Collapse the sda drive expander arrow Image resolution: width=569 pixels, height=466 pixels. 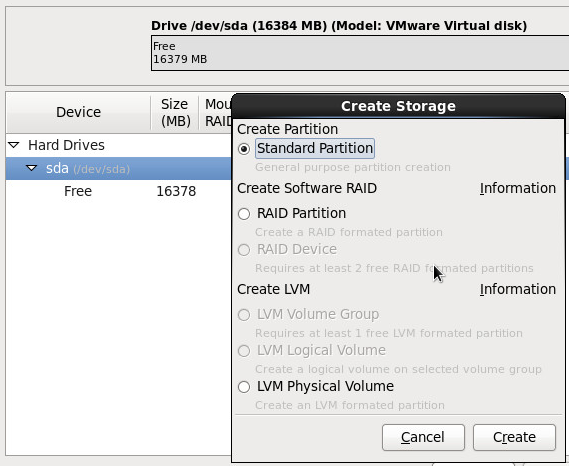[x=32, y=168]
